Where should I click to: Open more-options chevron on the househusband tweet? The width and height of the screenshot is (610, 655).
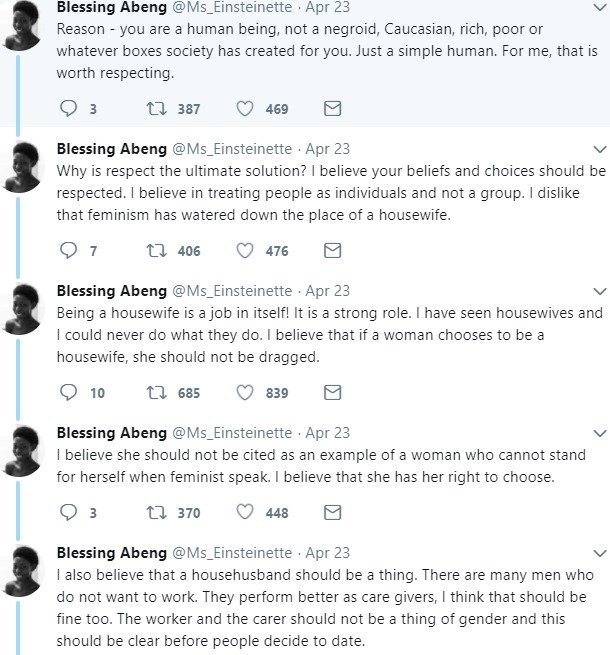(598, 552)
